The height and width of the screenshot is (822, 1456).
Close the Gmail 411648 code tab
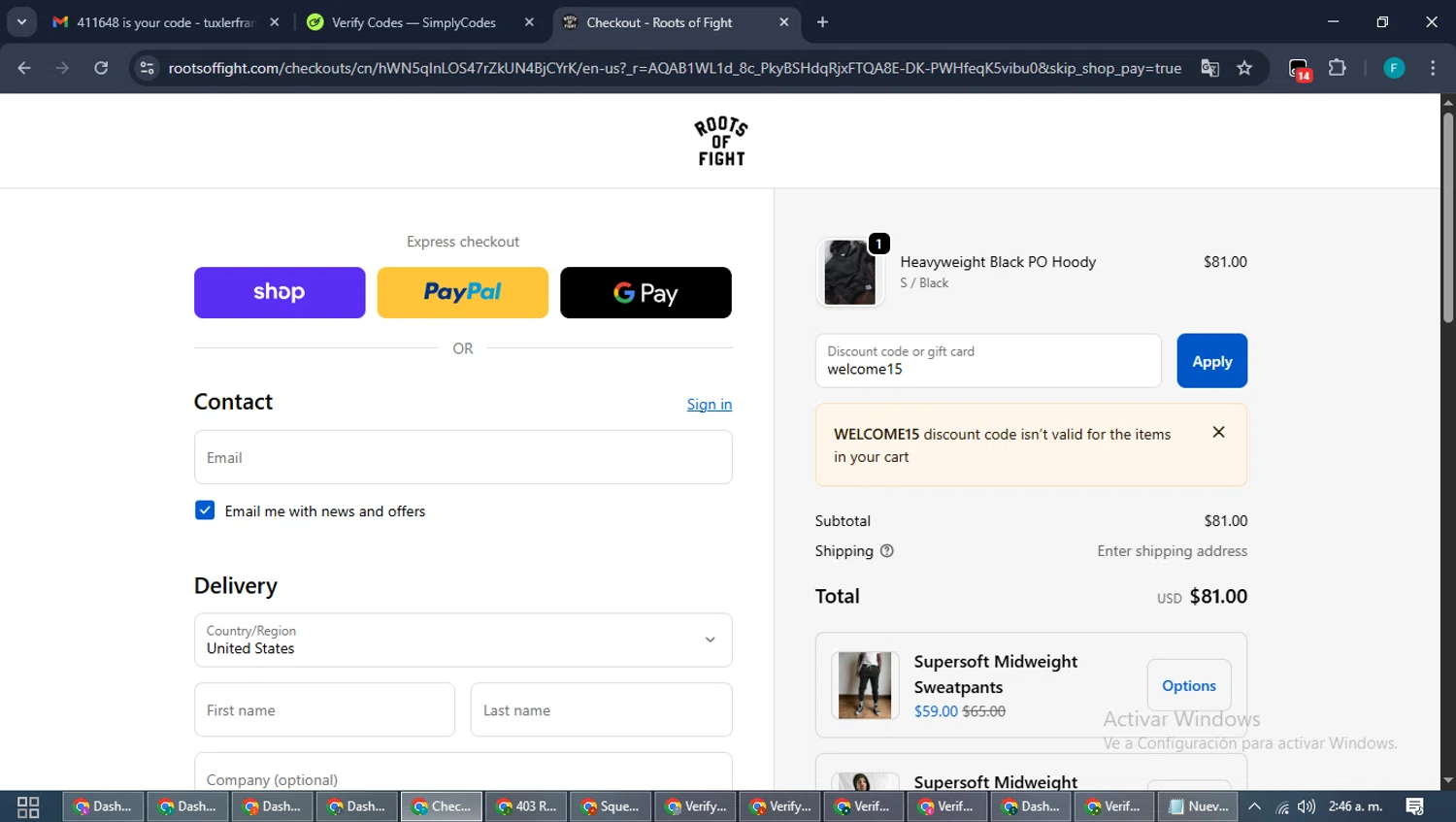point(275,21)
